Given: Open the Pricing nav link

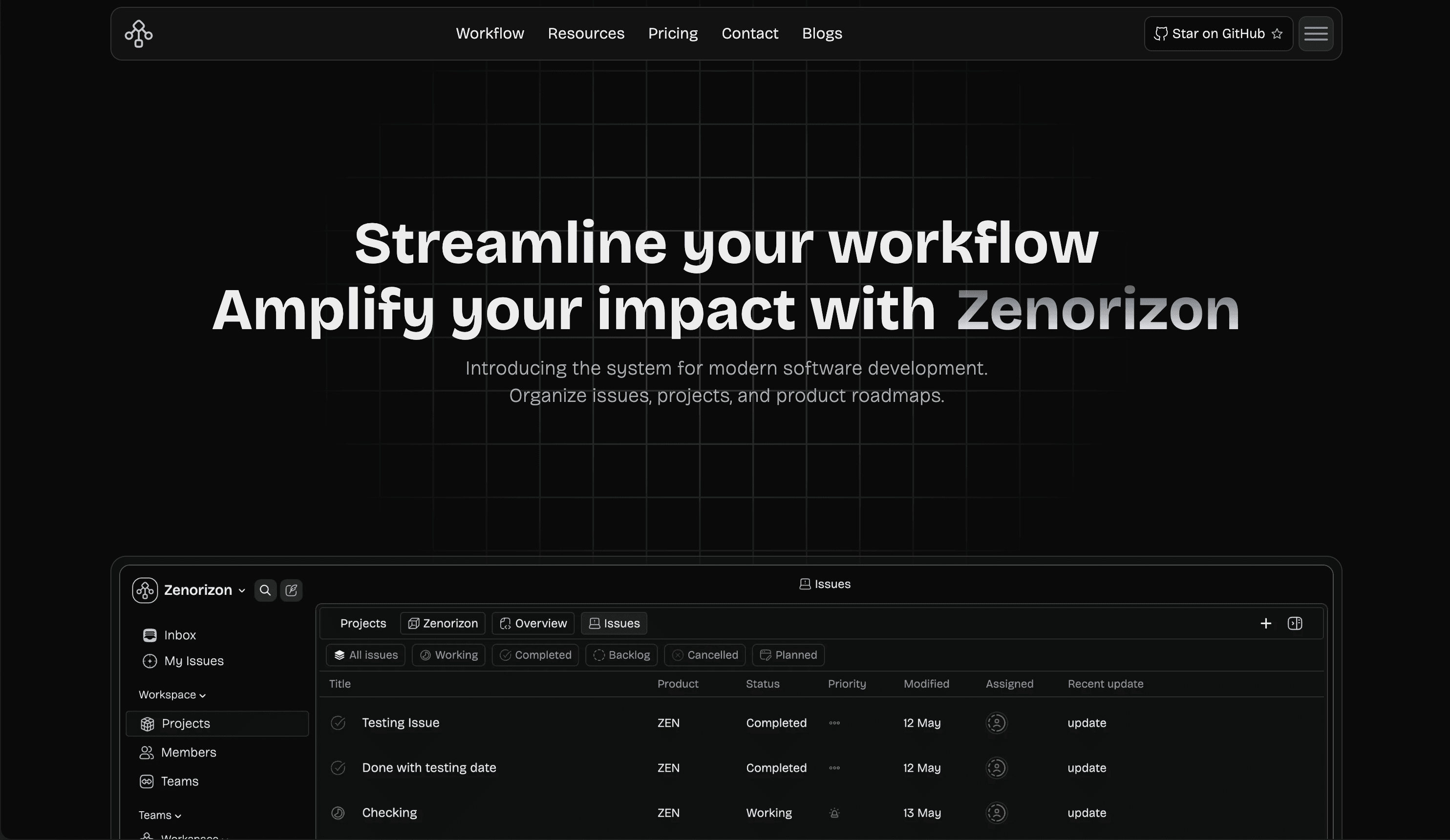Looking at the screenshot, I should pyautogui.click(x=673, y=33).
